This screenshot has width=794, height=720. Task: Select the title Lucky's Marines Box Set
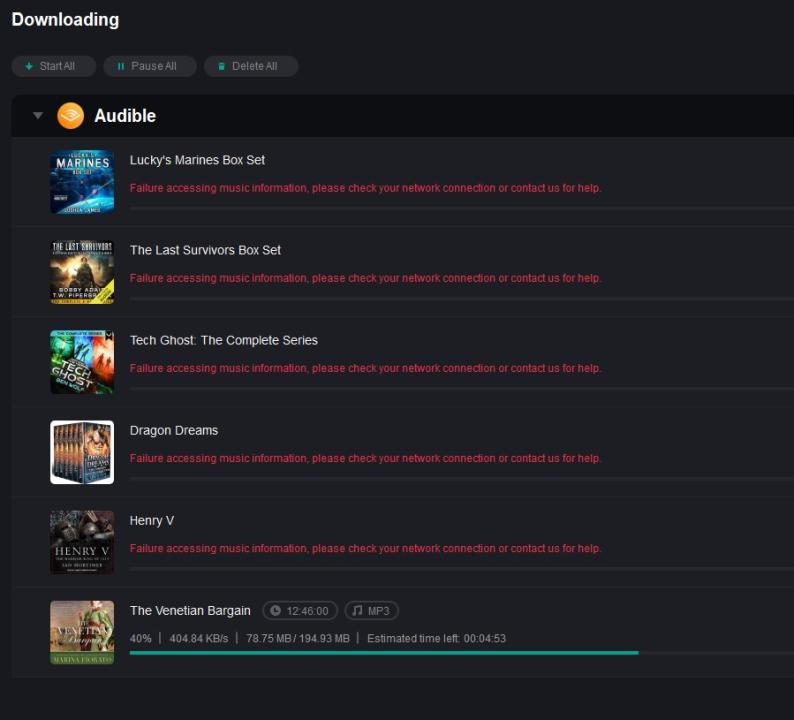197,160
